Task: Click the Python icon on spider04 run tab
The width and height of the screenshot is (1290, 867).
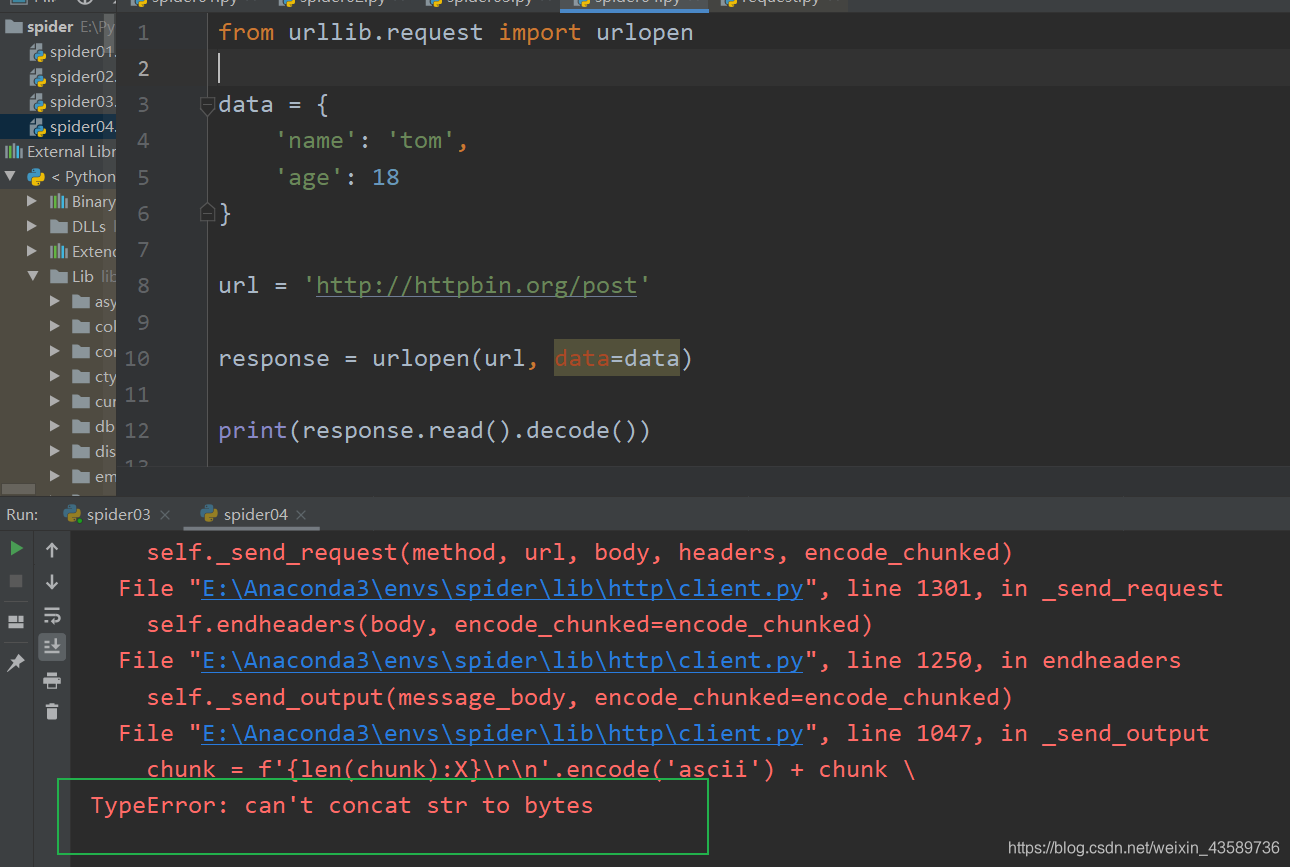Action: point(209,514)
